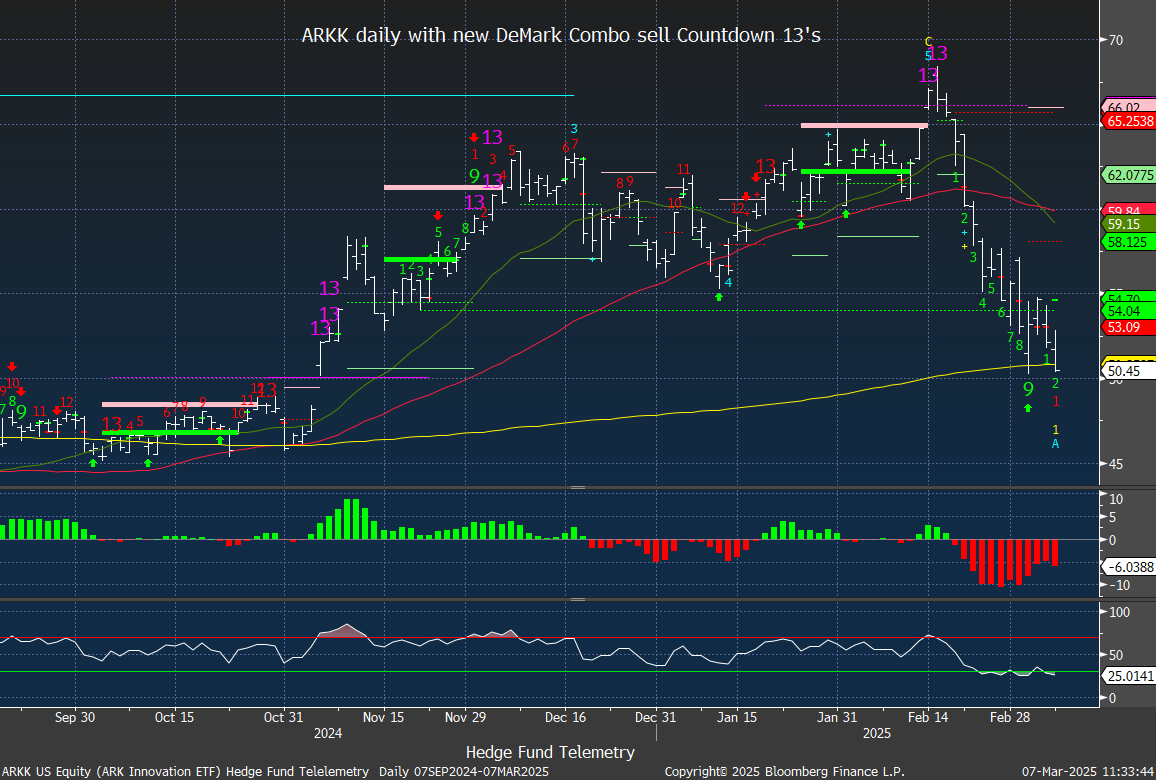The height and width of the screenshot is (780, 1156).
Task: Select the Nov 29 date label
Action: [x=465, y=717]
